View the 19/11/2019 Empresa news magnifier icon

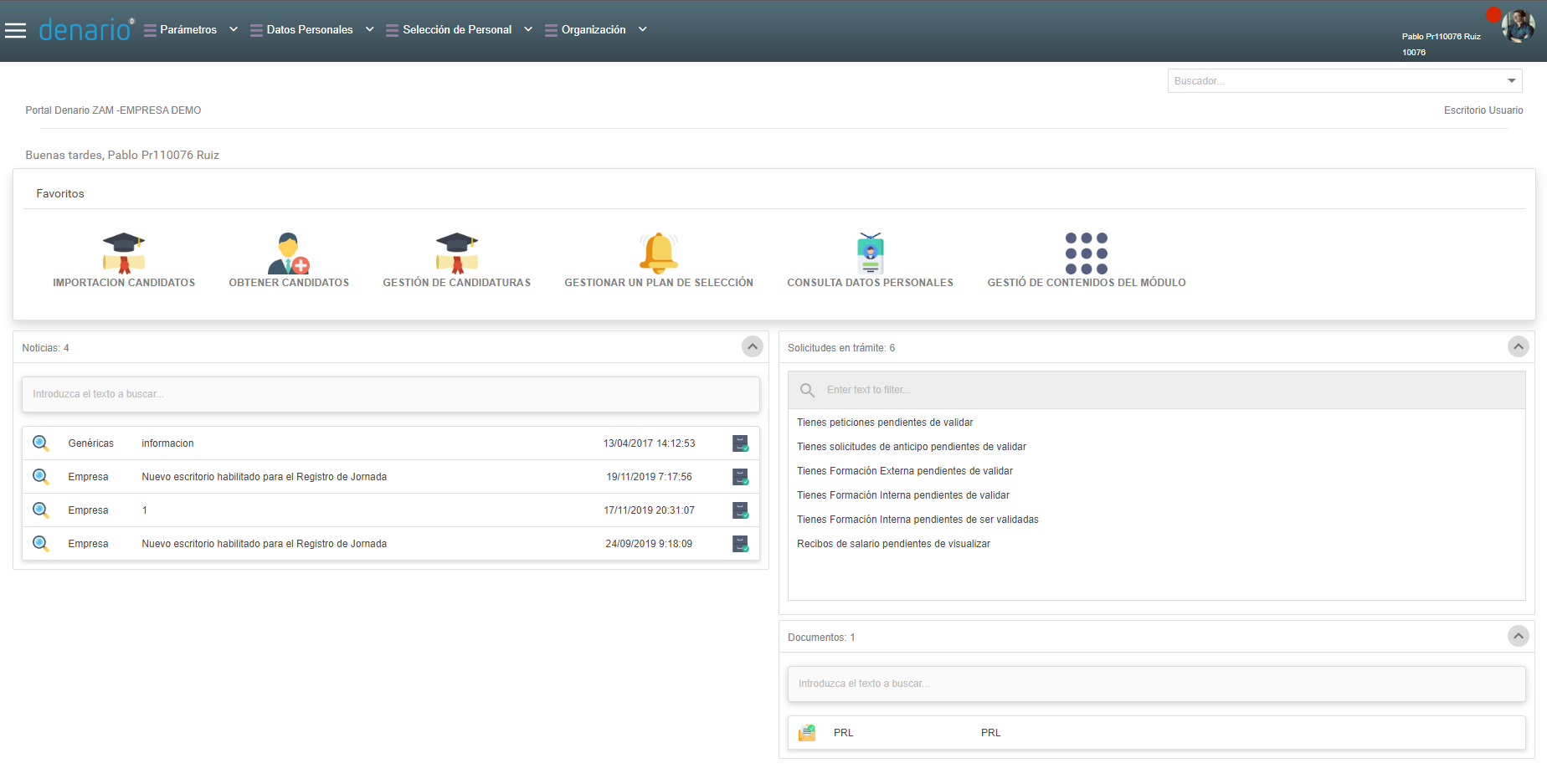(x=40, y=477)
